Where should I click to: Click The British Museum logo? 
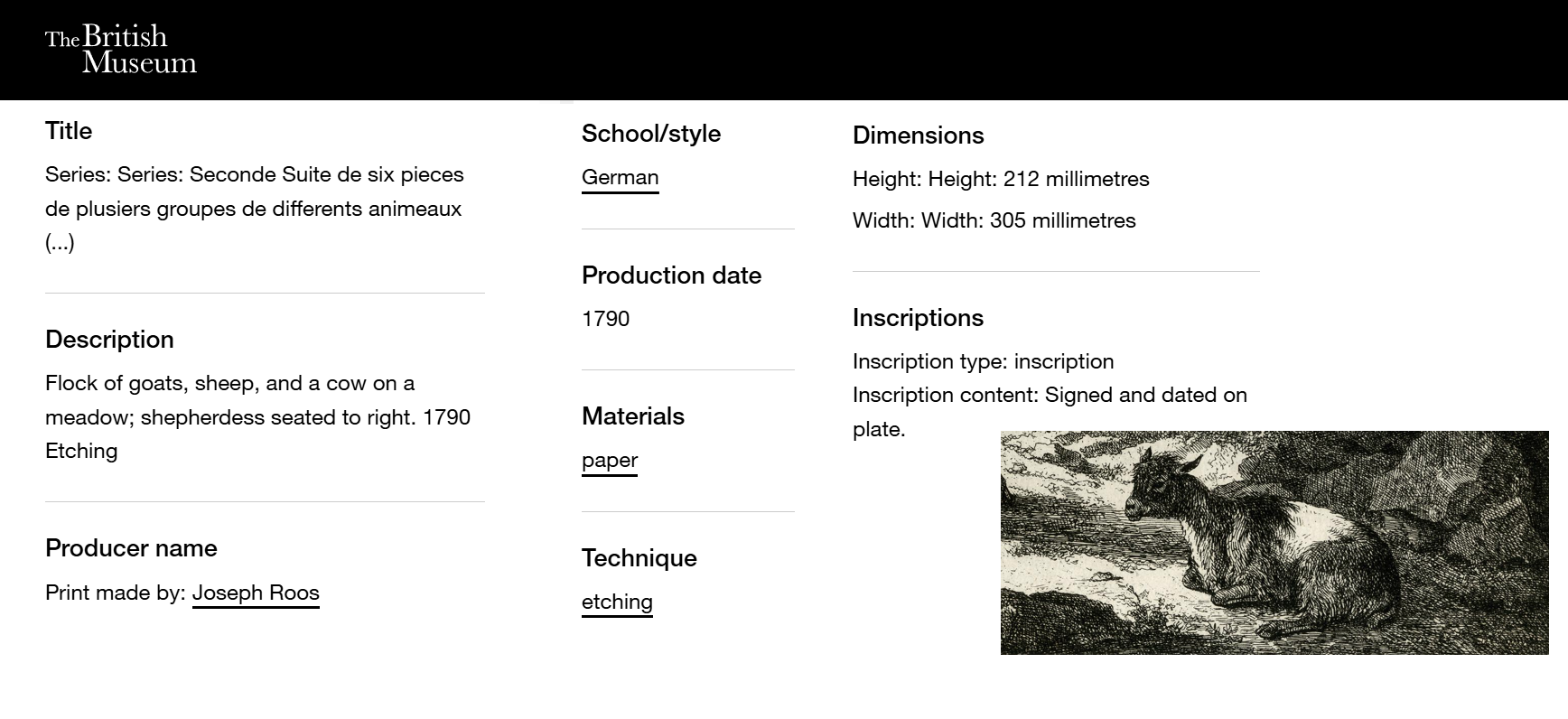(x=121, y=50)
